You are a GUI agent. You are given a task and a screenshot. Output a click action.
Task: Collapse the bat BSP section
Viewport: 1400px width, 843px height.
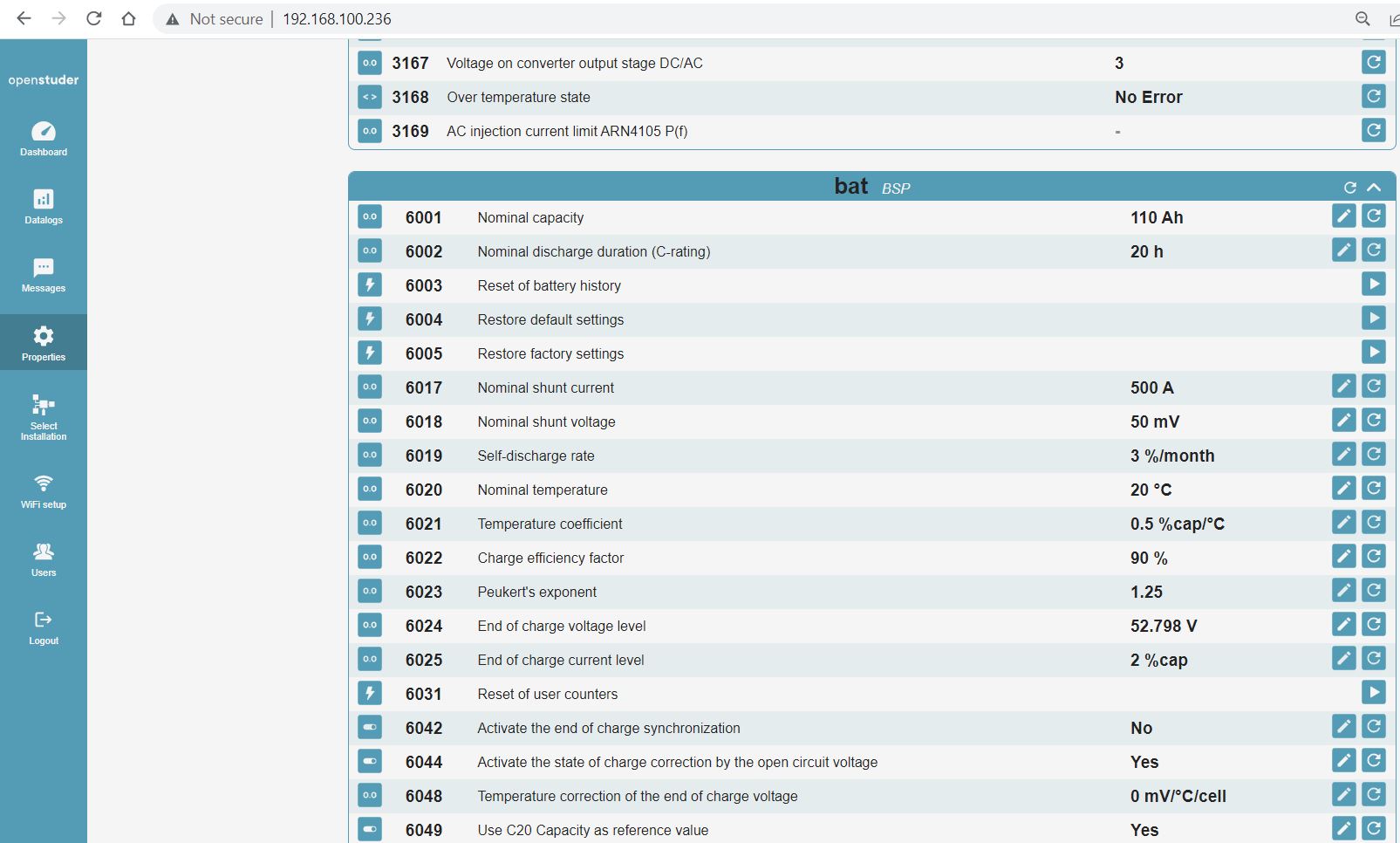coord(1374,188)
